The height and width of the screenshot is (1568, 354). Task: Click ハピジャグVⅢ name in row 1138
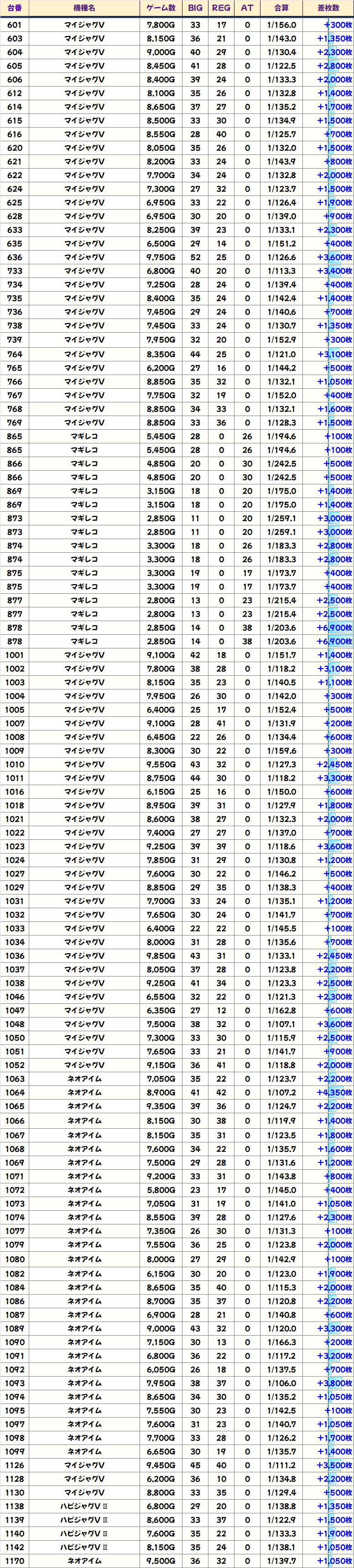click(x=84, y=1506)
